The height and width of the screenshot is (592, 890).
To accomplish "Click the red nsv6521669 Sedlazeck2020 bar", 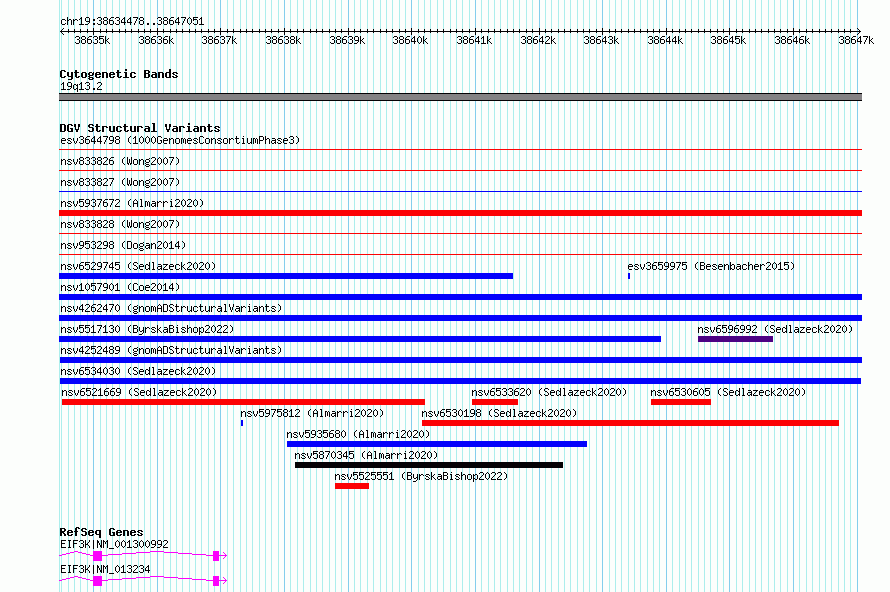I will (243, 402).
